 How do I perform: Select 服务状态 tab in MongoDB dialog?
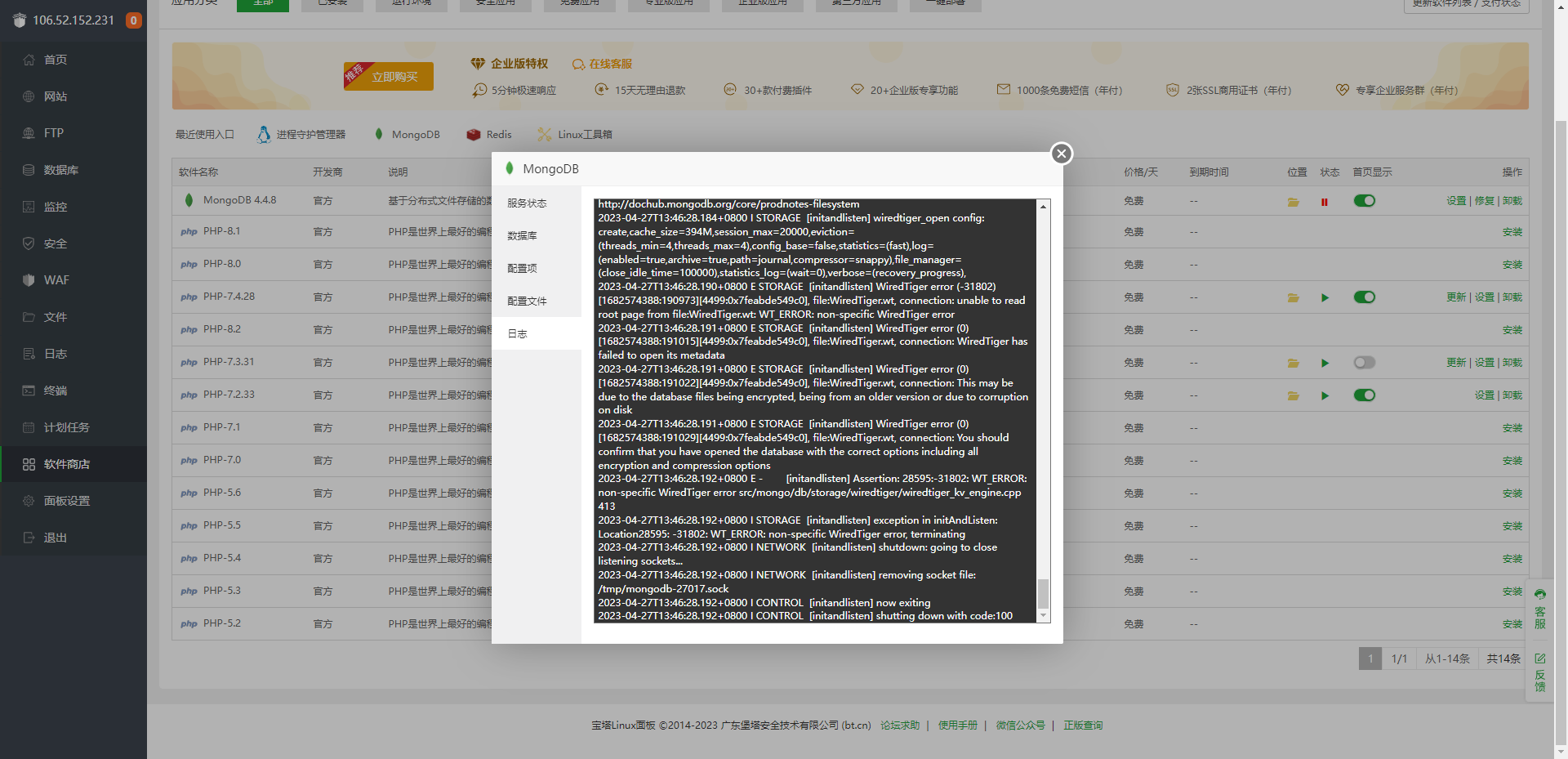point(537,203)
